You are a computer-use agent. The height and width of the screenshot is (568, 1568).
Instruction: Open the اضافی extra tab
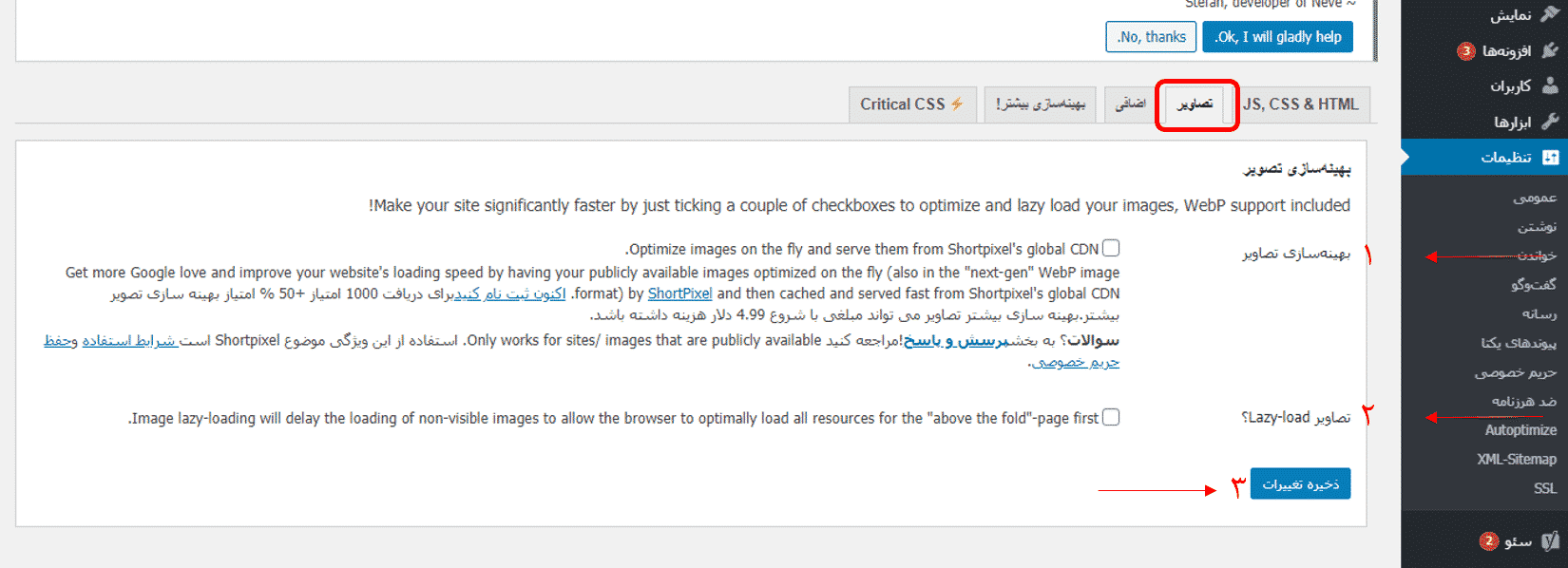pos(1131,104)
